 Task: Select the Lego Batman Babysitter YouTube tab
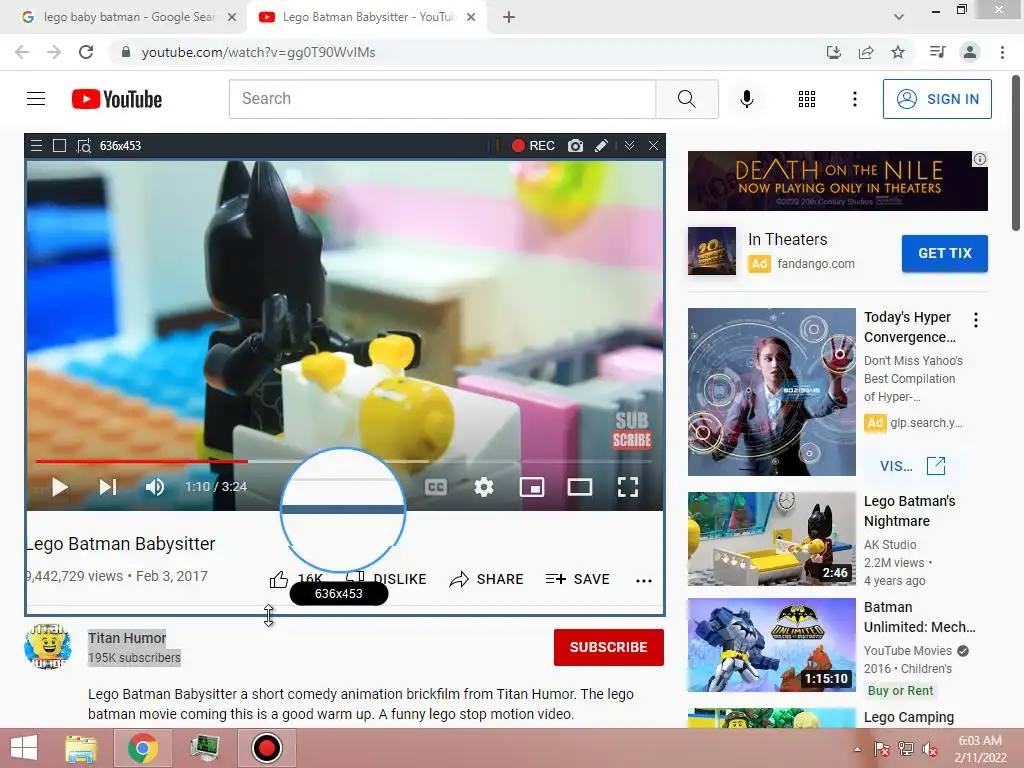pyautogui.click(x=366, y=17)
